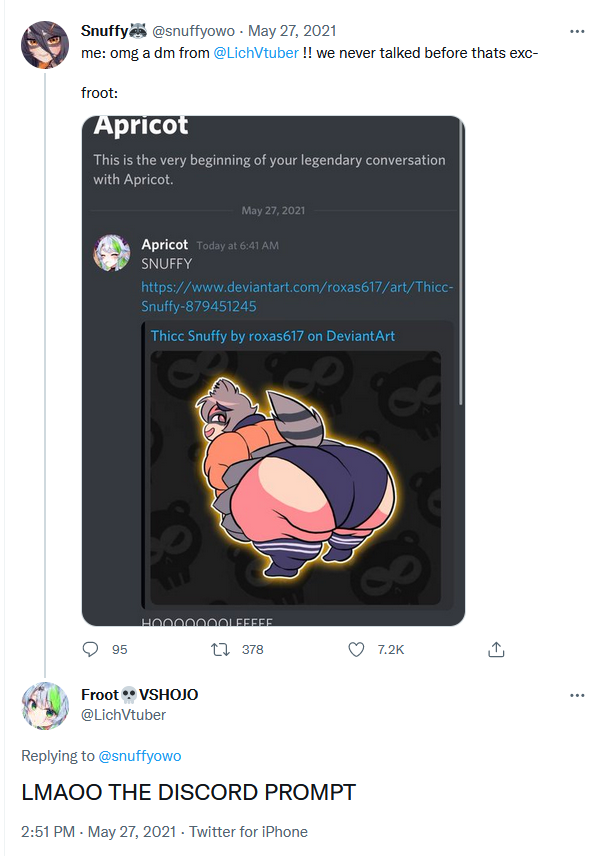
Task: Click the reply icon under Snuffy's tweet
Action: click(91, 649)
